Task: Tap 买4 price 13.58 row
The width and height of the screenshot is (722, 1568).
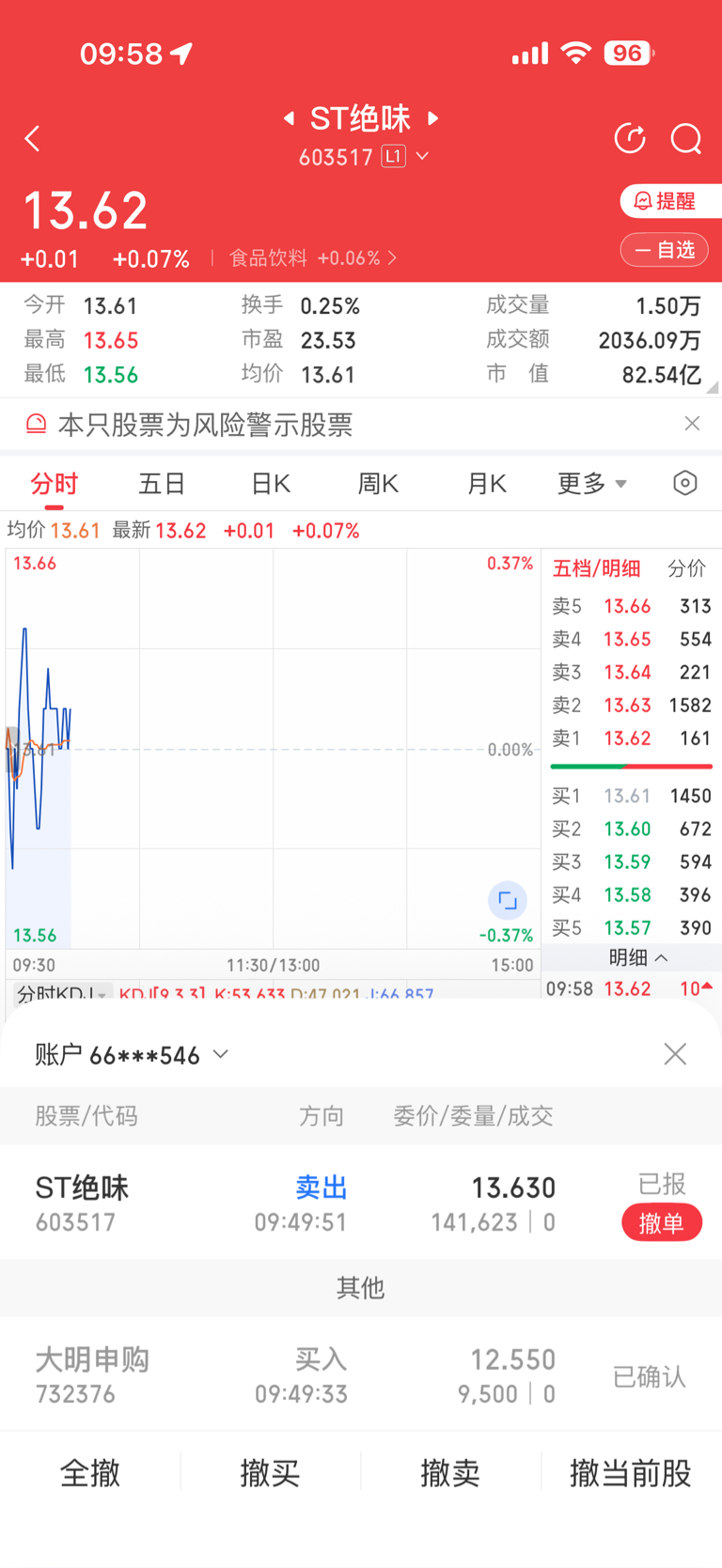Action: pyautogui.click(x=632, y=894)
